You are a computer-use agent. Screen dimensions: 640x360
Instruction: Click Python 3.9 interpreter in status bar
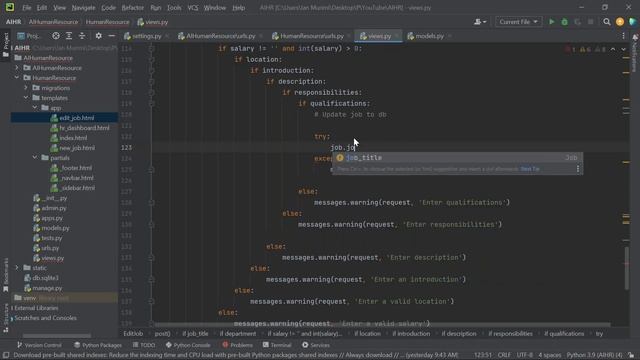594,355
